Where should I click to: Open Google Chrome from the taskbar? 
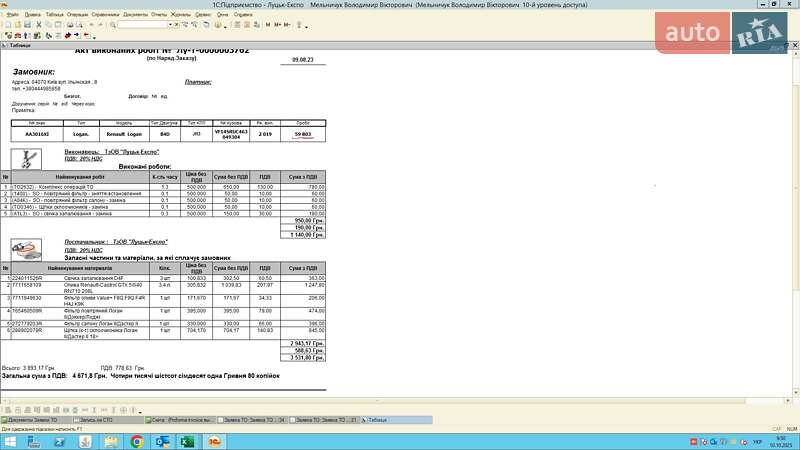click(x=137, y=441)
